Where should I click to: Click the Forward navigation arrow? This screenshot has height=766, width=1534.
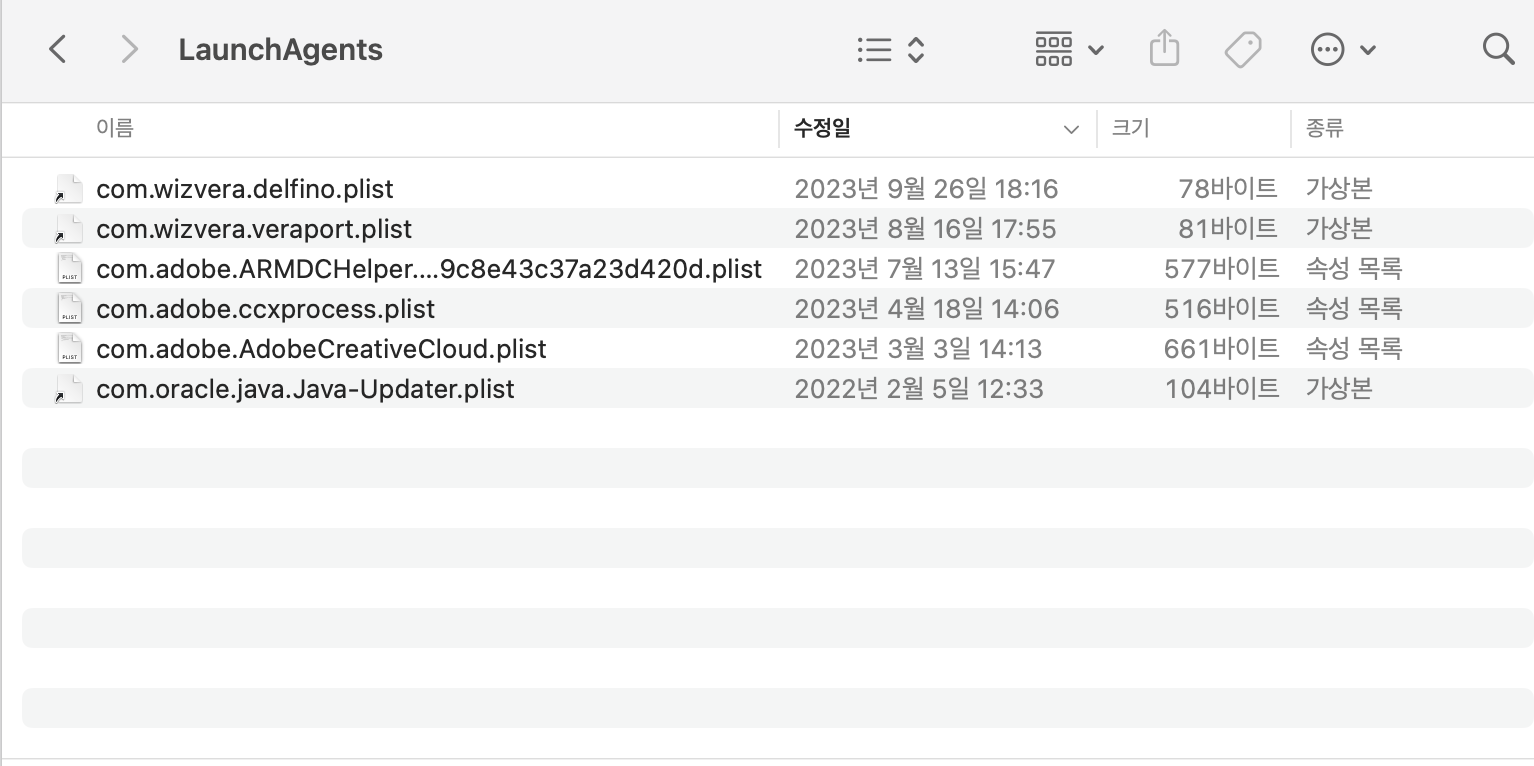129,49
